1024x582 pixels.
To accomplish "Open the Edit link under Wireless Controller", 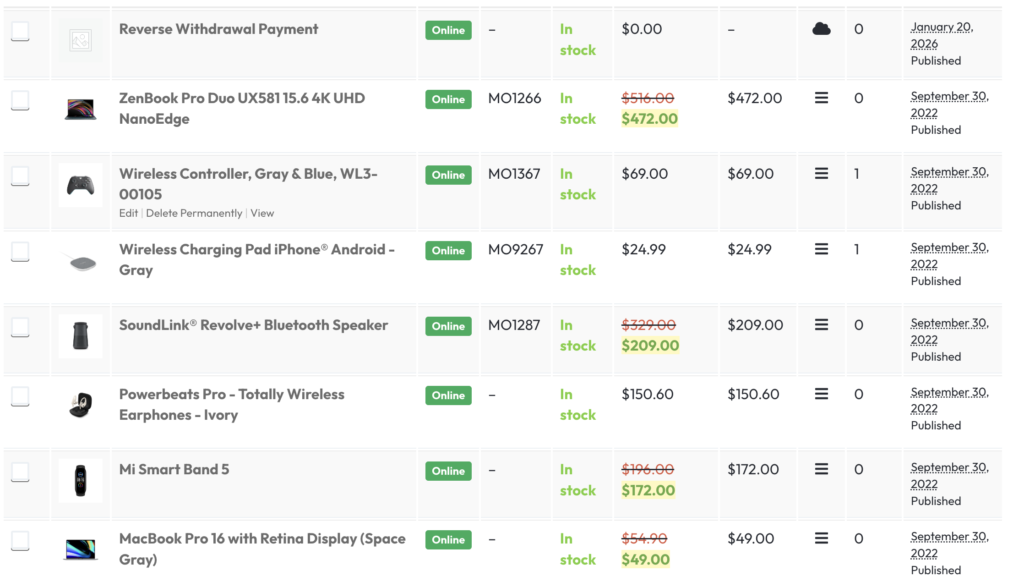I will click(128, 213).
